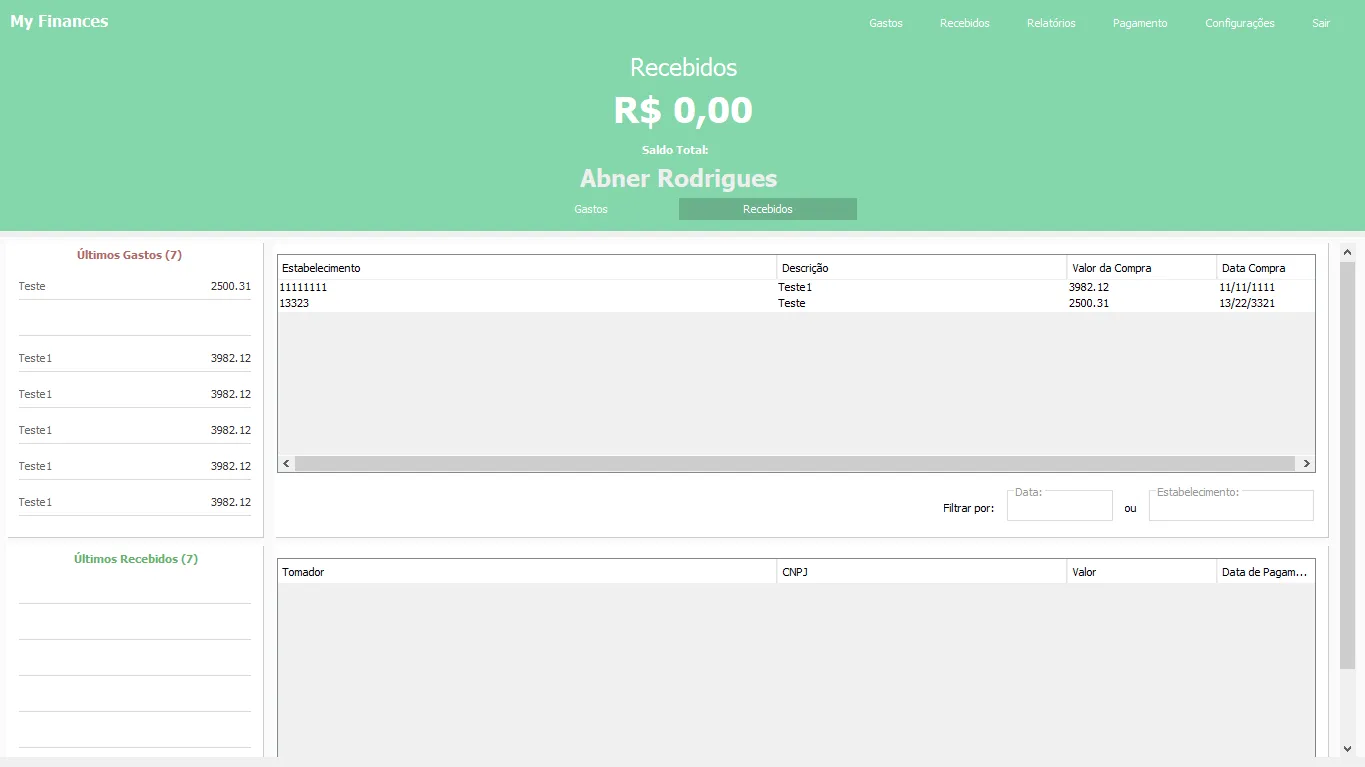Click the Data Compra column header

point(1264,268)
